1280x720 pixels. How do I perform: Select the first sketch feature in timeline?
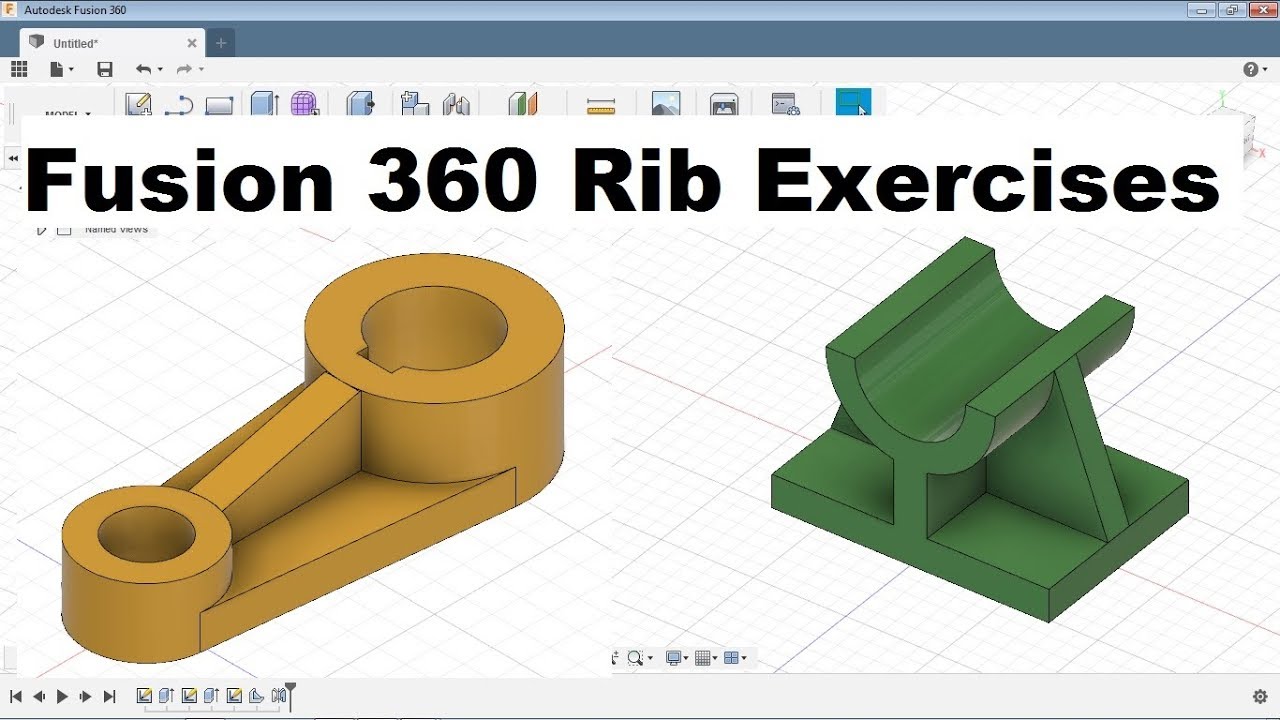pyautogui.click(x=144, y=696)
